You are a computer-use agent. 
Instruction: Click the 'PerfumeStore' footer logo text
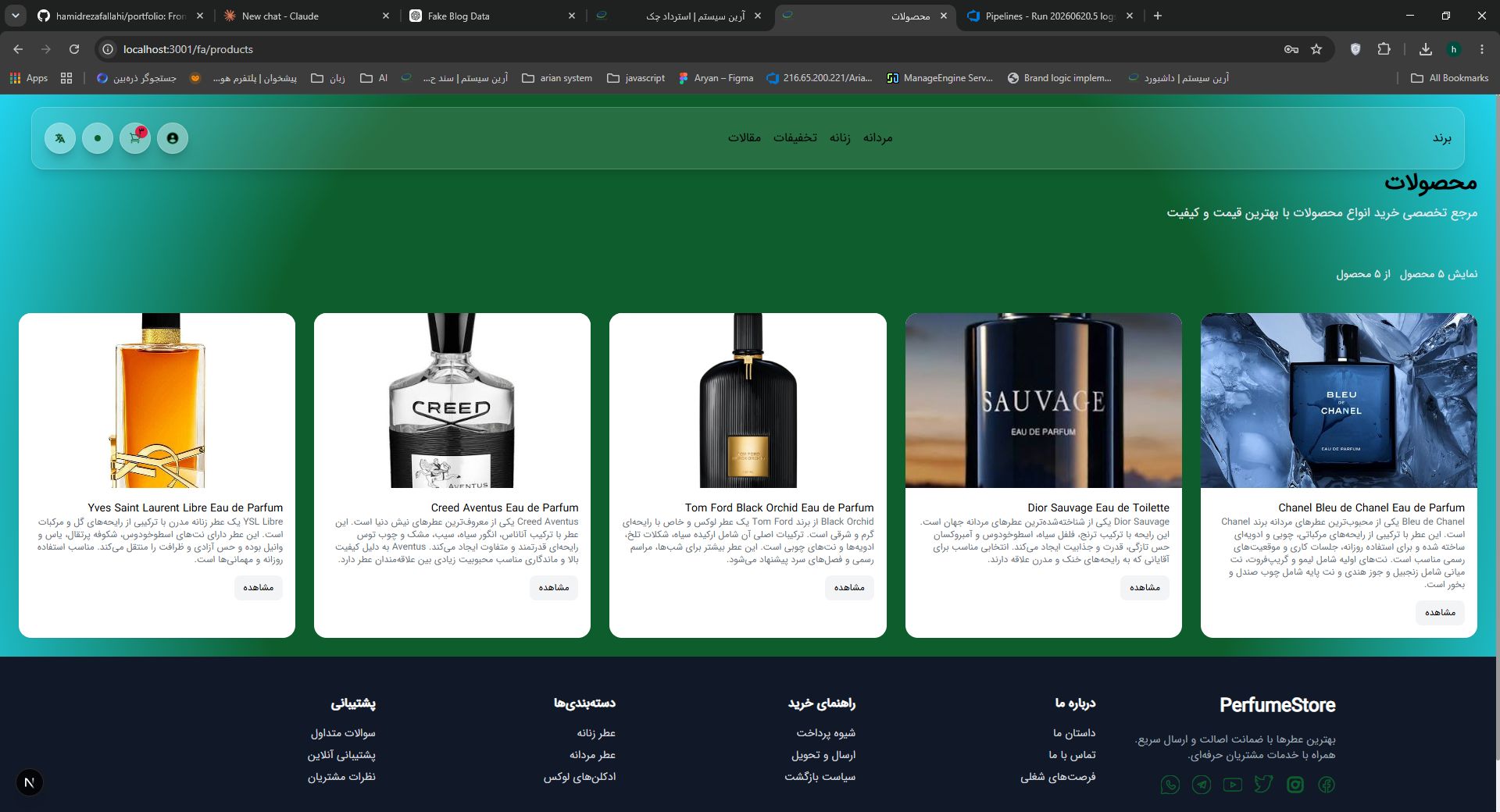(x=1278, y=705)
